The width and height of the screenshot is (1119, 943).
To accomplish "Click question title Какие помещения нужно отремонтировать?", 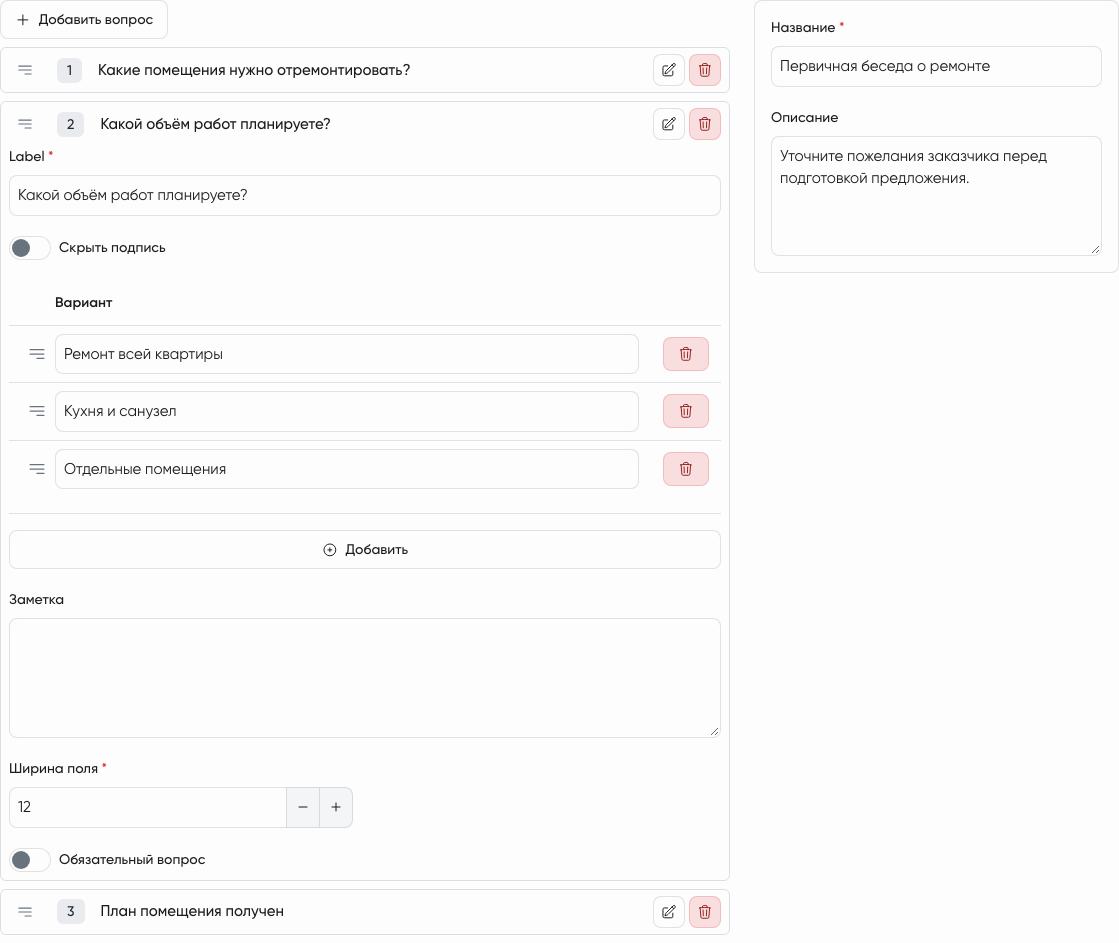I will [254, 70].
